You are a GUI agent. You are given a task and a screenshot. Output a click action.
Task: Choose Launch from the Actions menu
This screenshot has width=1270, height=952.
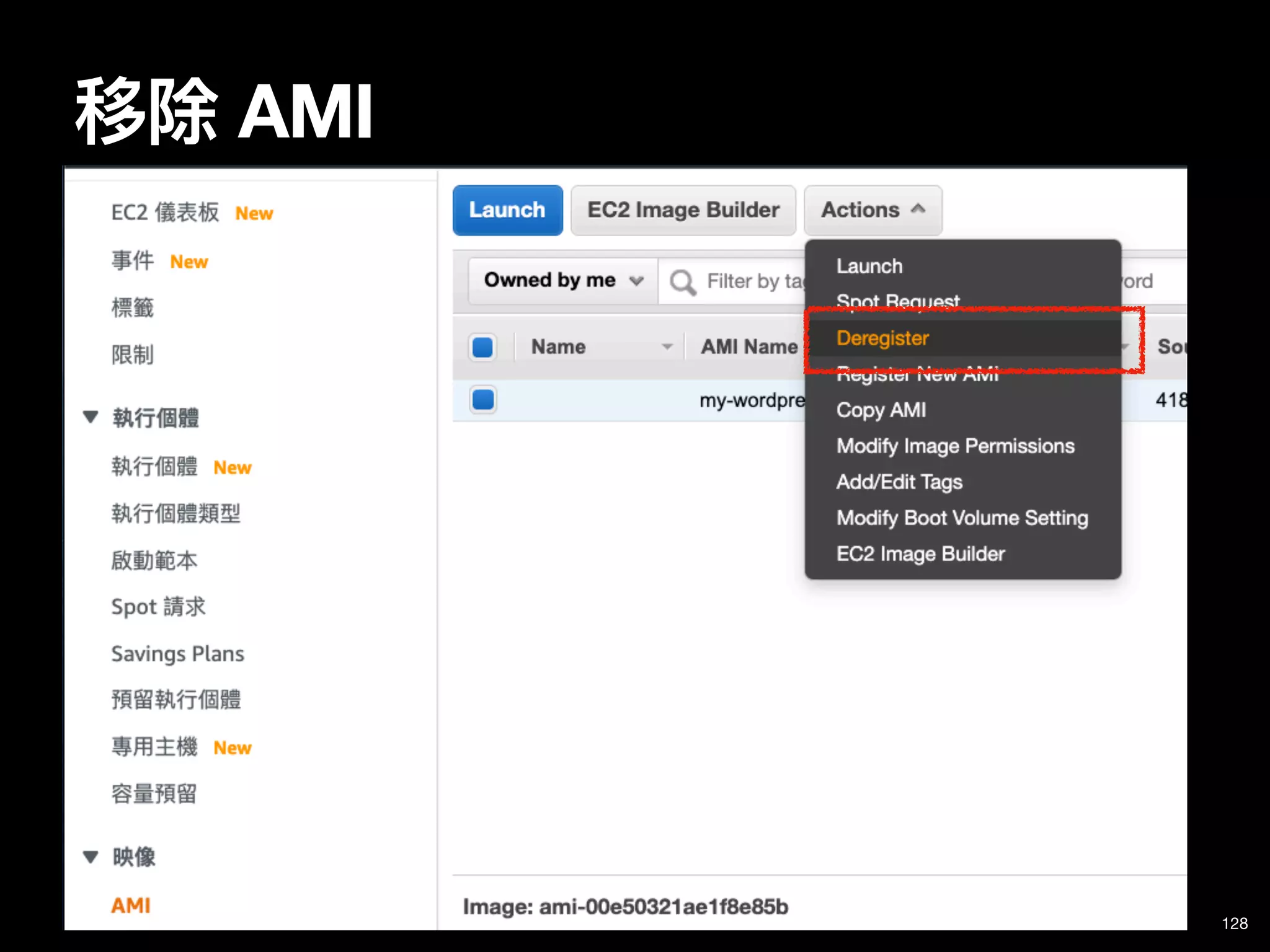click(869, 267)
